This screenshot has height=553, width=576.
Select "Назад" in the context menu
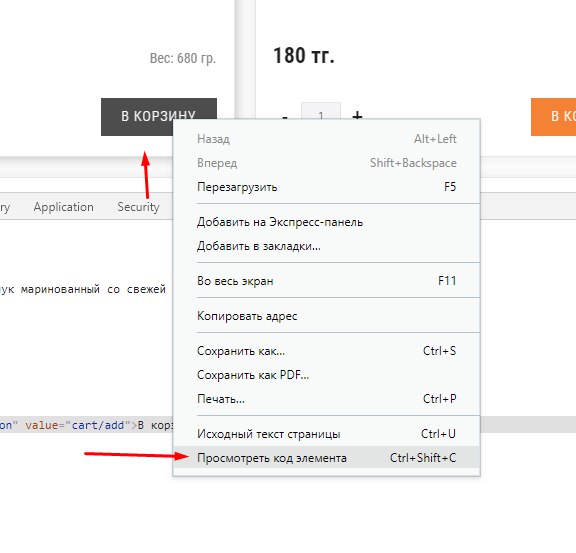point(326,139)
